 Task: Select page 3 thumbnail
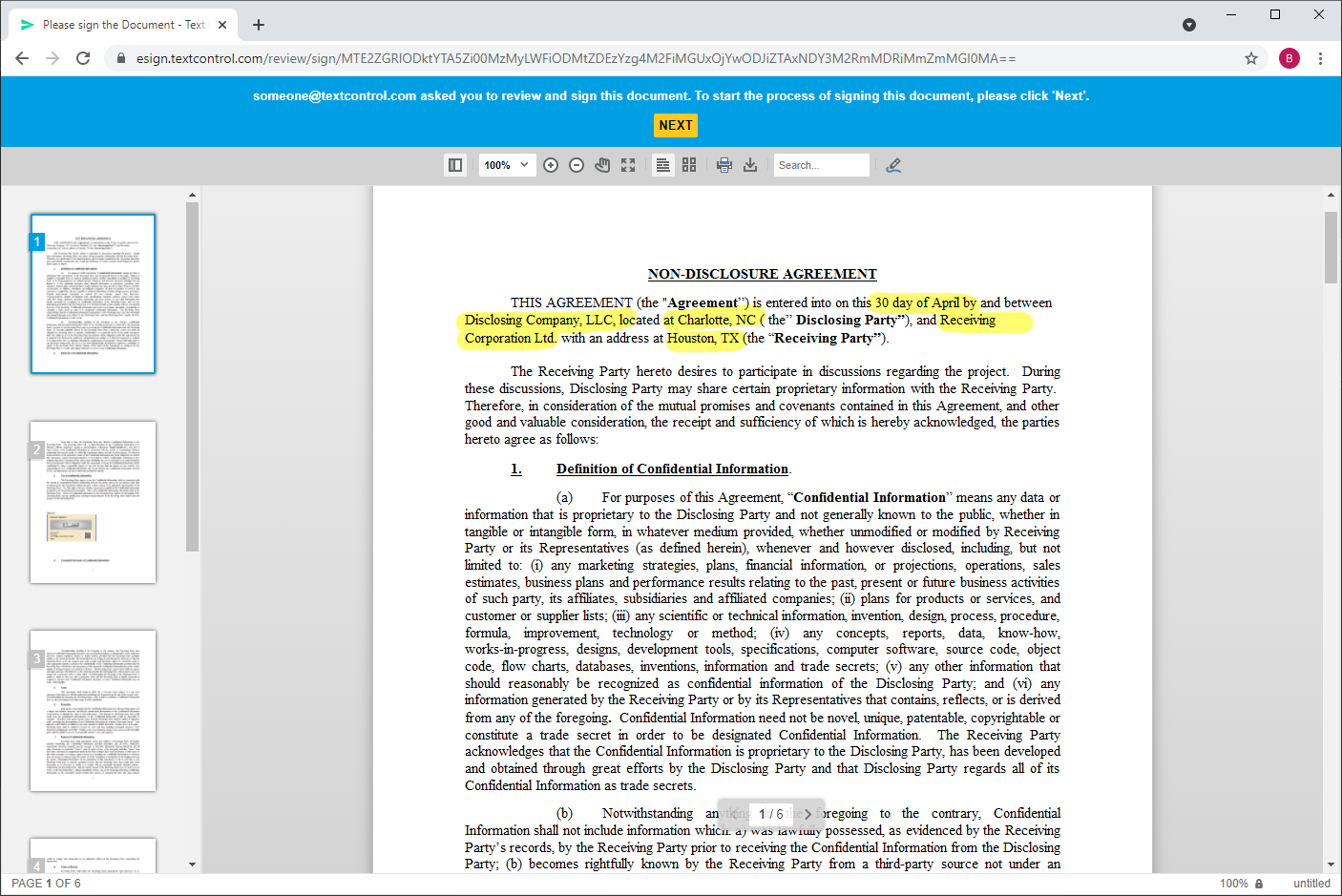[93, 711]
